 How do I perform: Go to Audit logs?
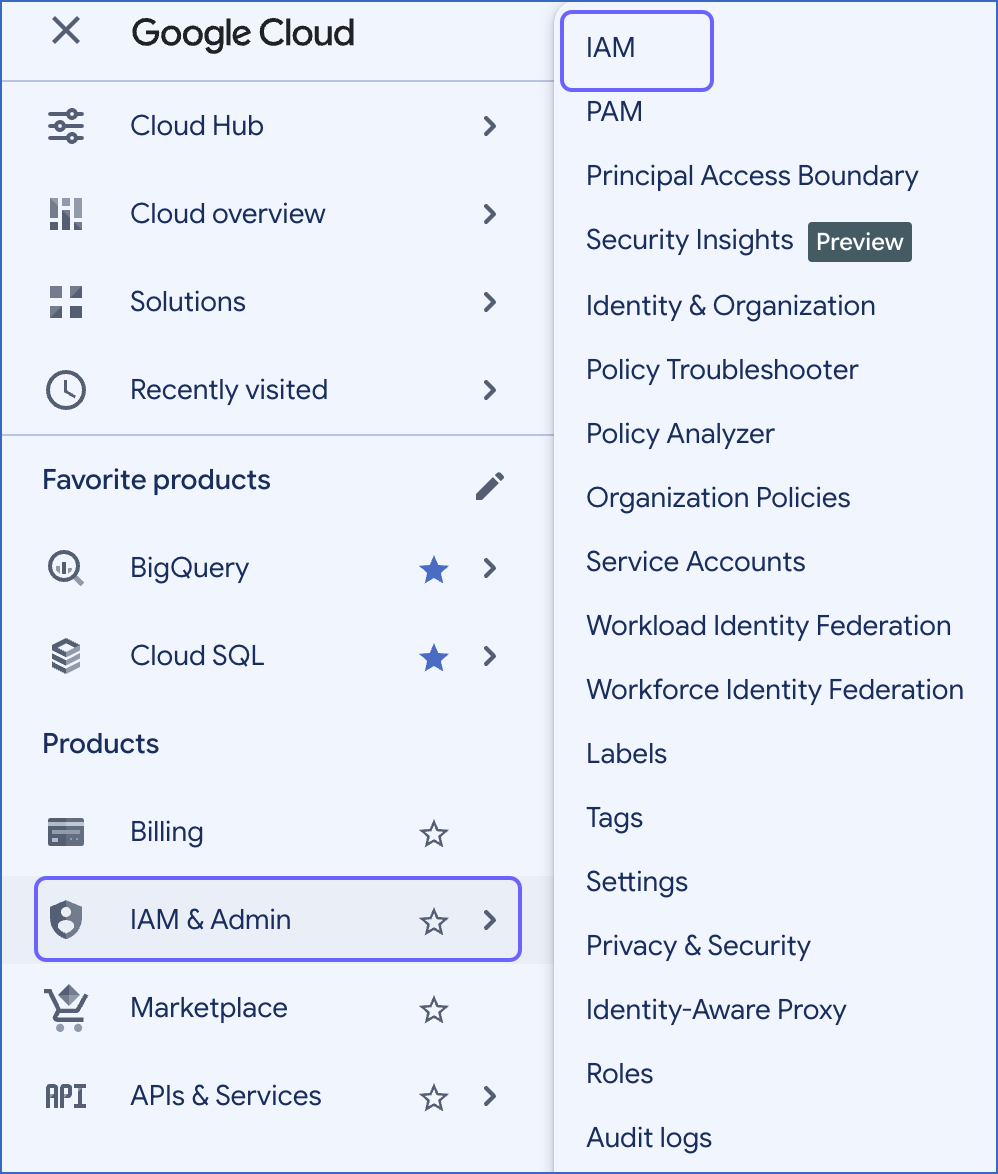tap(648, 1138)
